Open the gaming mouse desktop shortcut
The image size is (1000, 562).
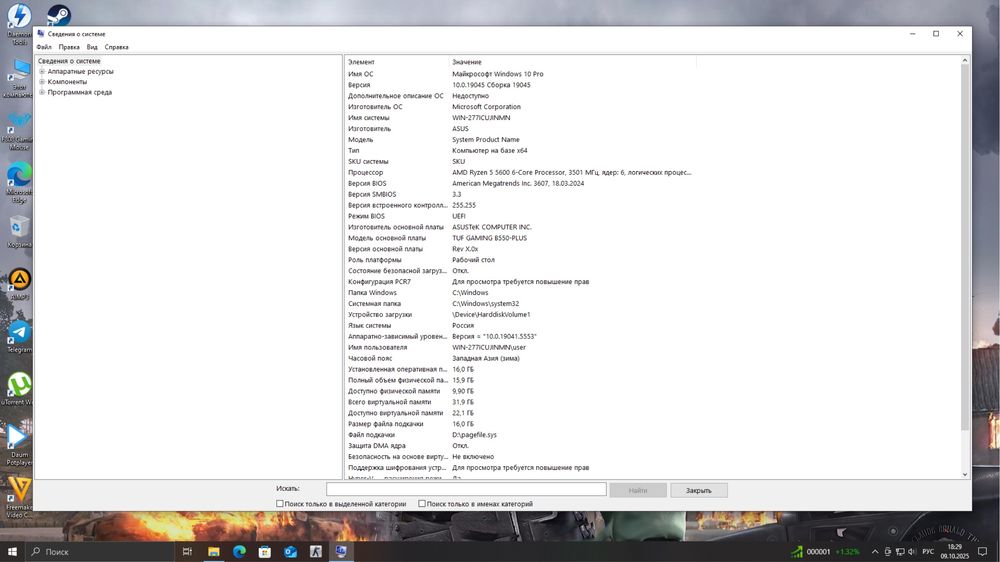(19, 131)
